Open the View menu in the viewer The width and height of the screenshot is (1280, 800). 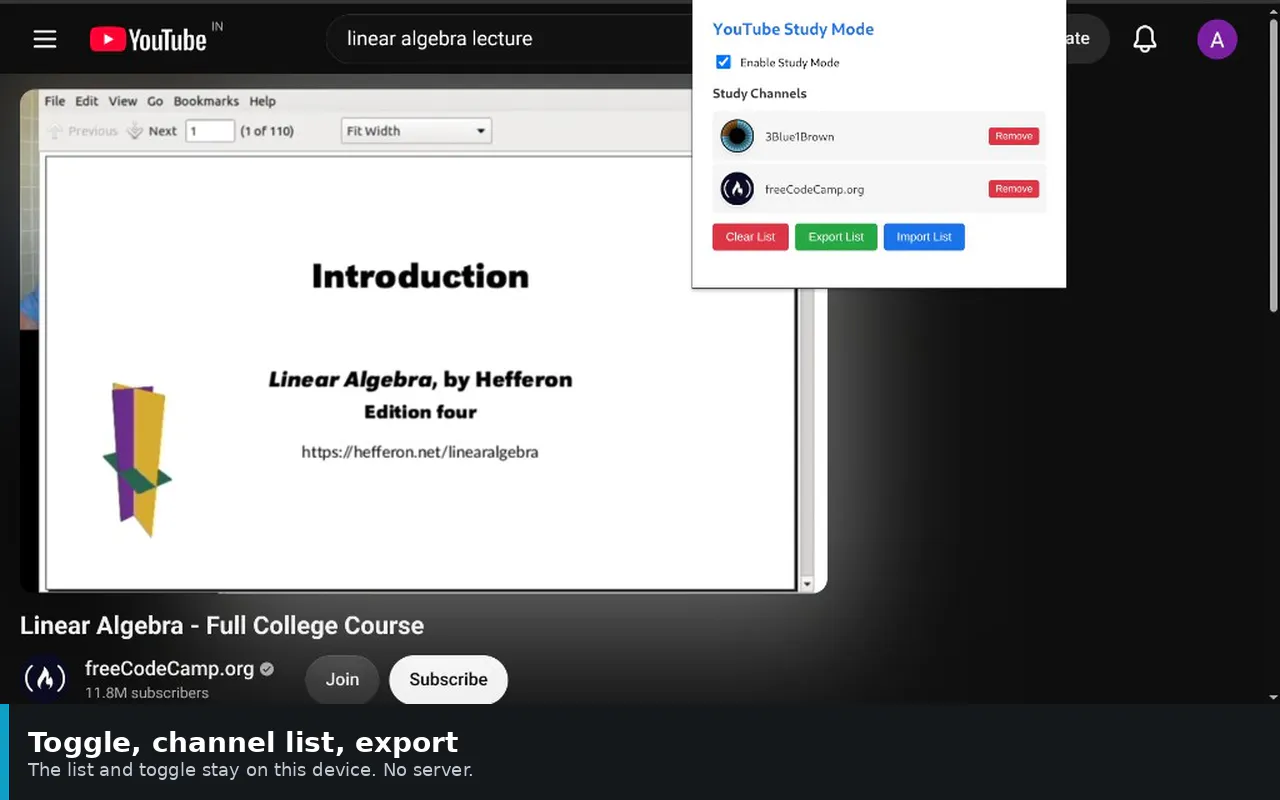(123, 101)
